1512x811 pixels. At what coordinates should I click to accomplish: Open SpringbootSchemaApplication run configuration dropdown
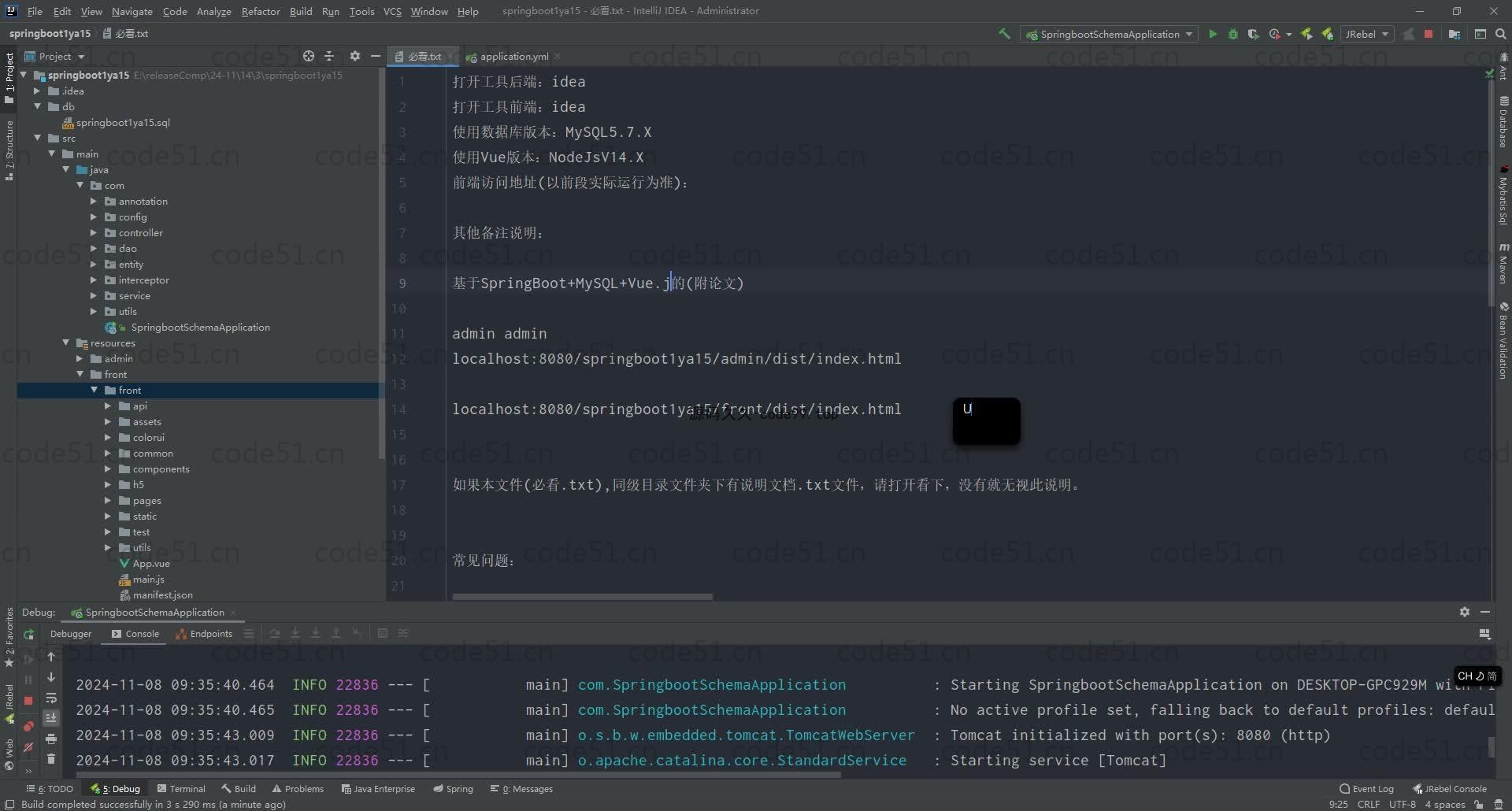(x=1109, y=34)
